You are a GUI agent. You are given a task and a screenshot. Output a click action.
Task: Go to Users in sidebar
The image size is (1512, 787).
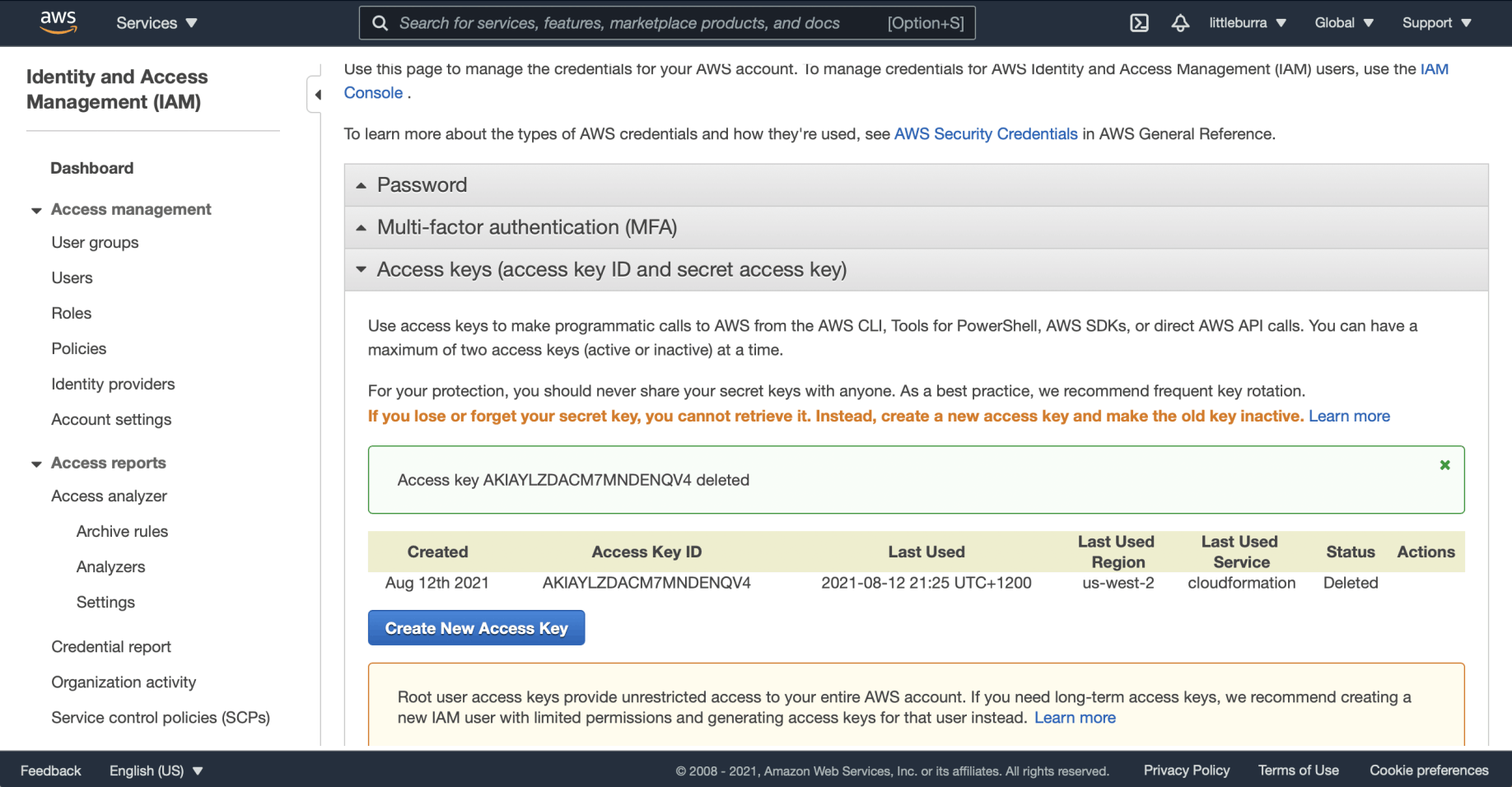click(72, 278)
